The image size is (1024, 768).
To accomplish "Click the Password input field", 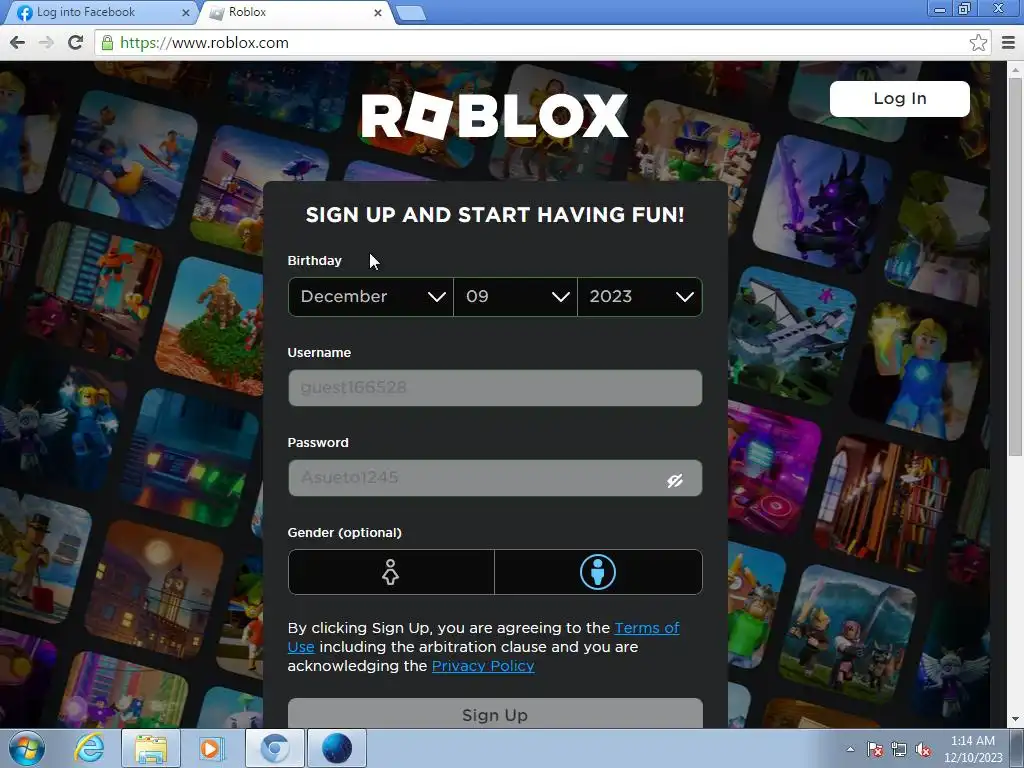I will (x=495, y=478).
